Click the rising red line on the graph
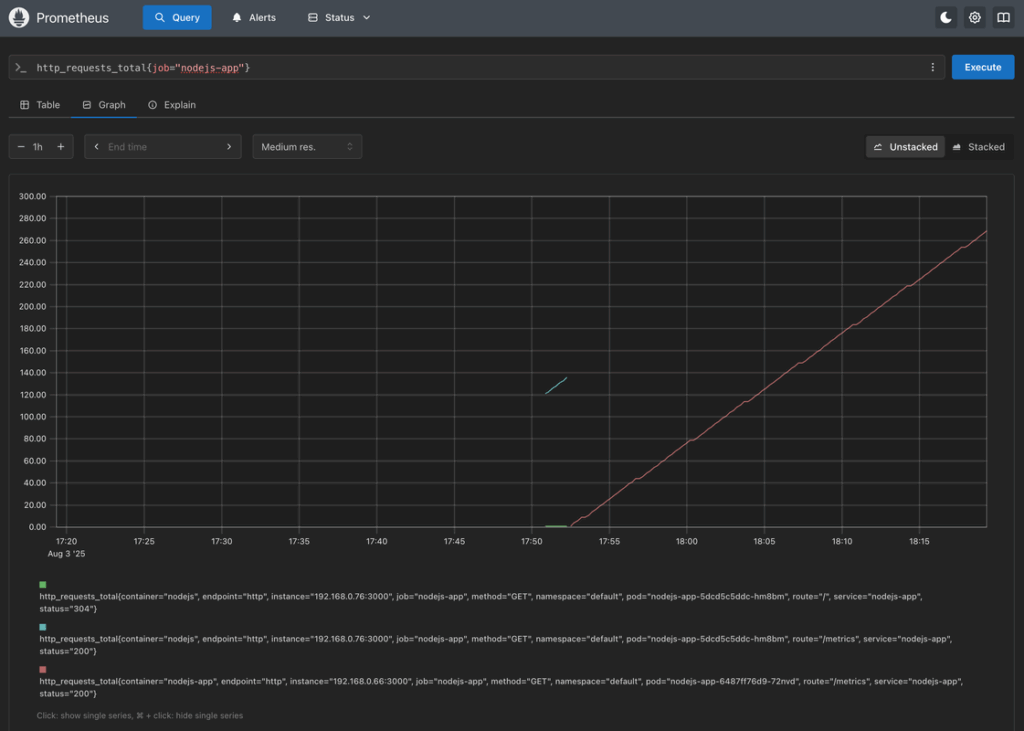 coord(777,379)
